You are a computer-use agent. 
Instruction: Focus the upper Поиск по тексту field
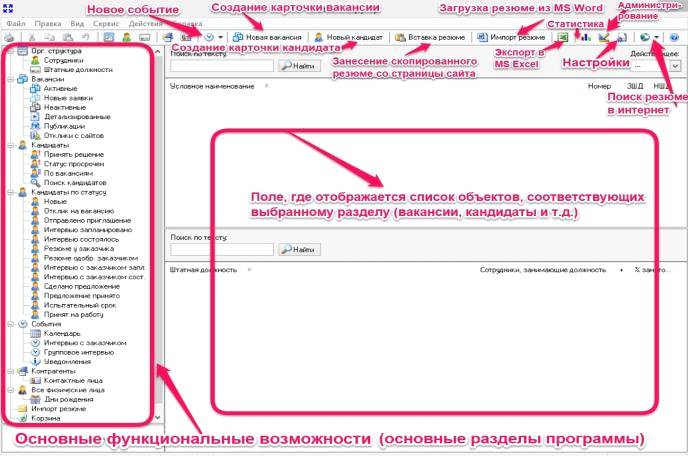pos(222,66)
